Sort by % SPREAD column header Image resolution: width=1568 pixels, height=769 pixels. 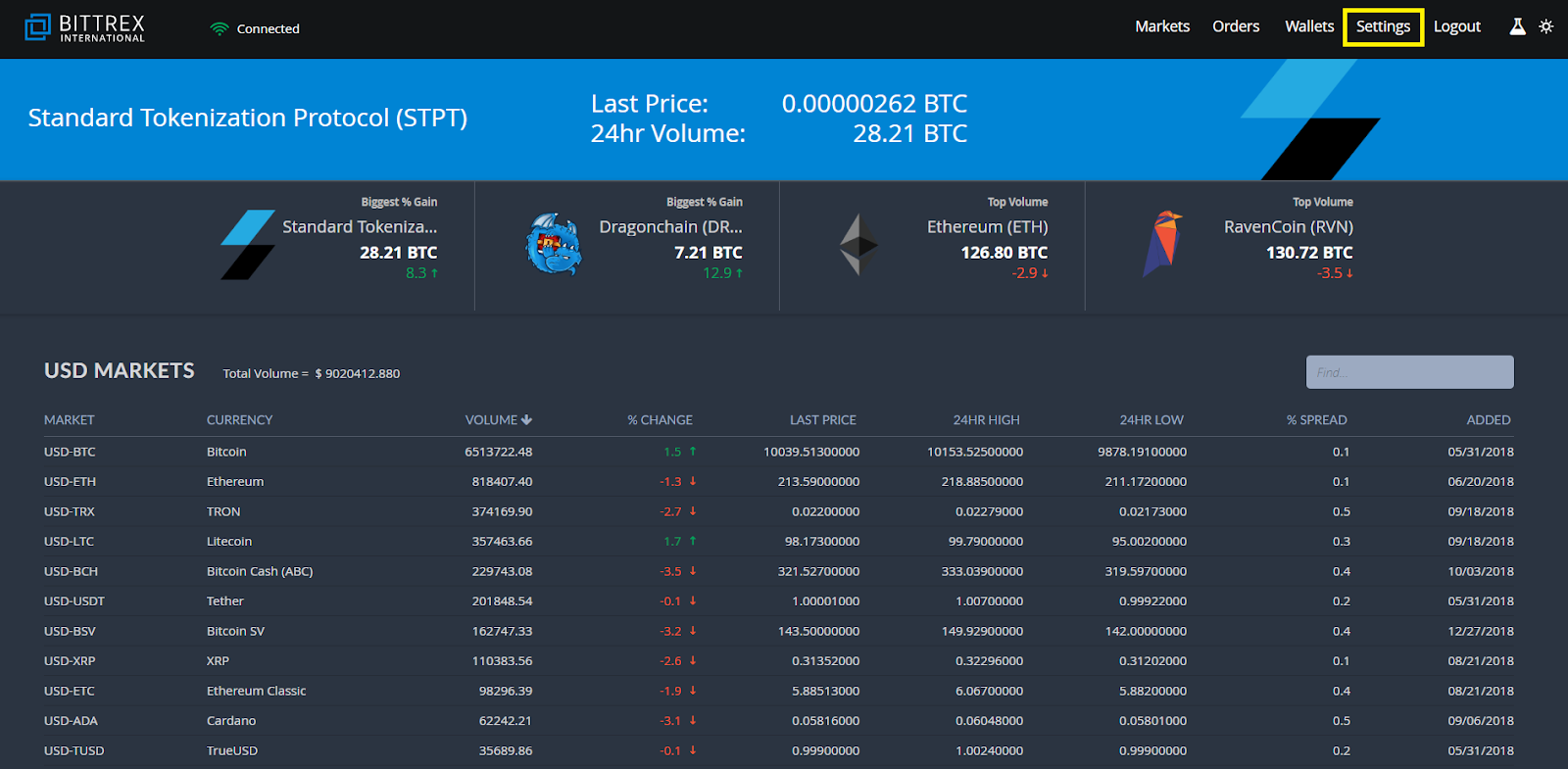pyautogui.click(x=1316, y=420)
